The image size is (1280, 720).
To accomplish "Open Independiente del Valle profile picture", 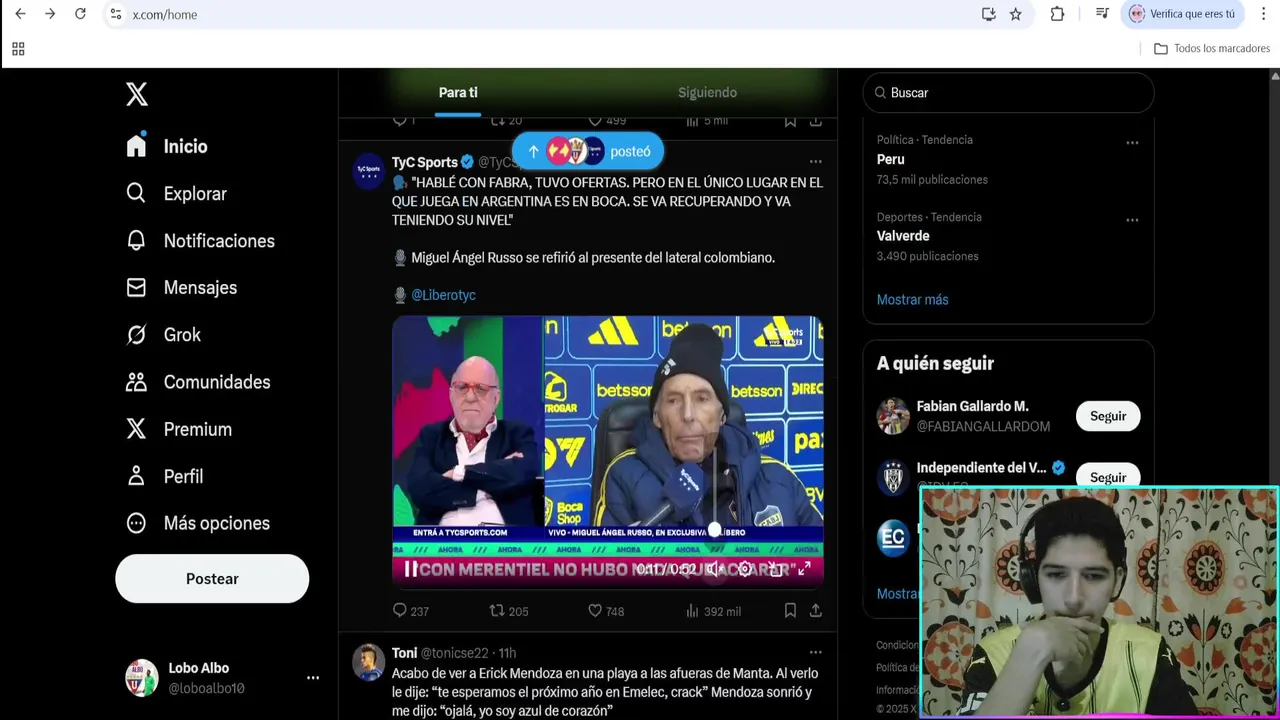I will point(893,477).
